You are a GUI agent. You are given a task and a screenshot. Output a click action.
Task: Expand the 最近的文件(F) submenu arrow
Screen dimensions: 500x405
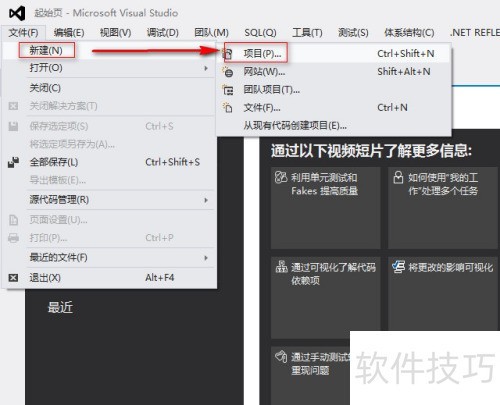[x=206, y=258]
